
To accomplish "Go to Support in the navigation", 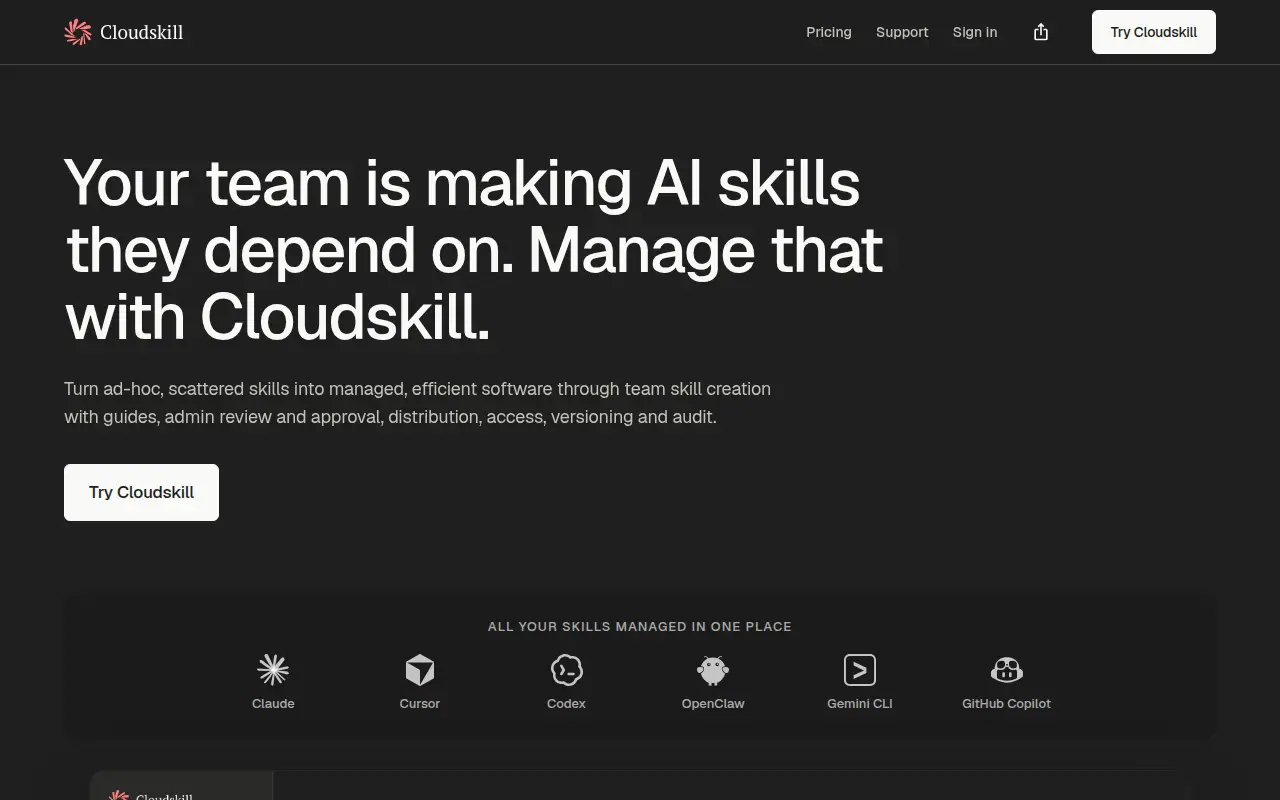I will click(902, 32).
